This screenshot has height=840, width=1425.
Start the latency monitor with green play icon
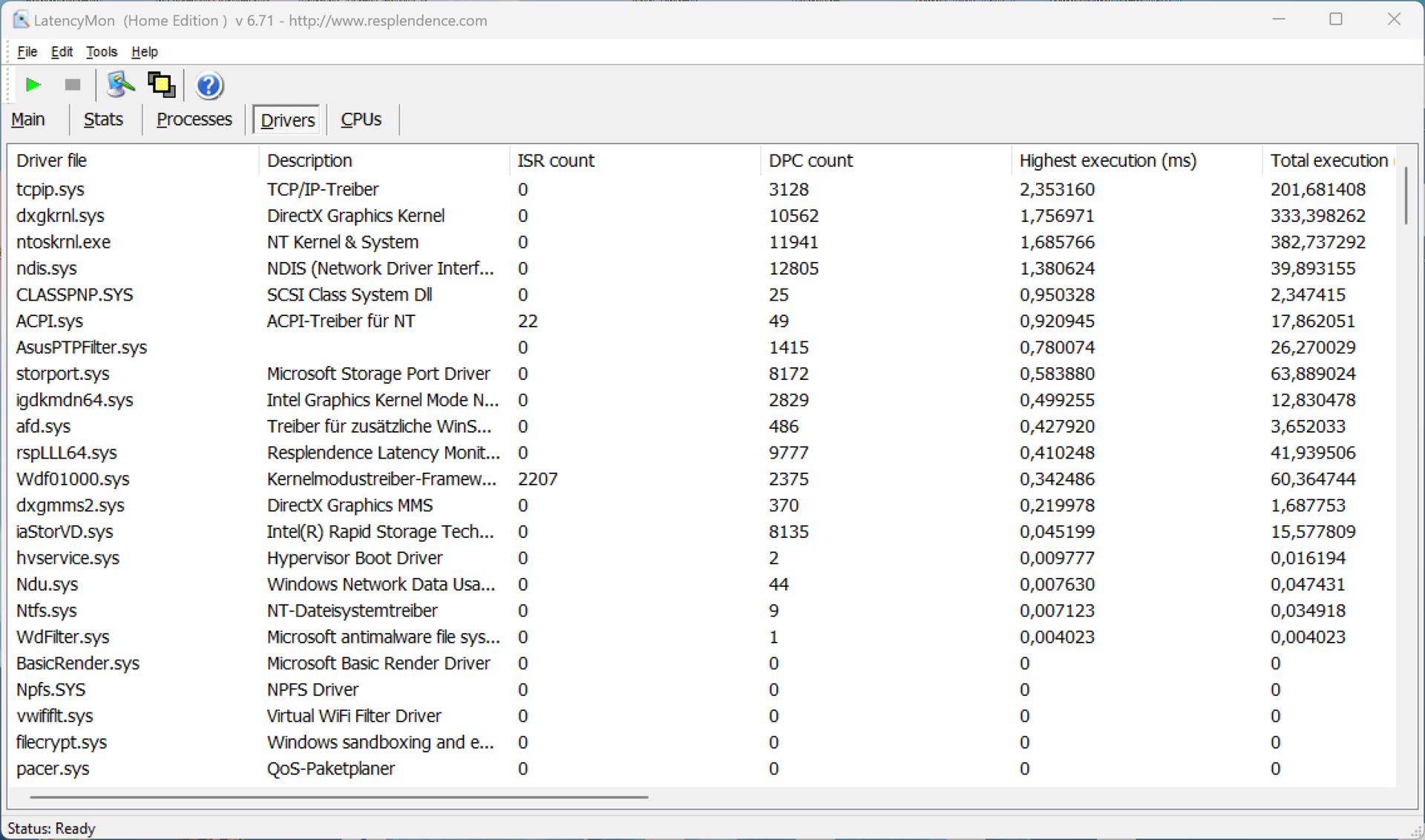[x=33, y=85]
